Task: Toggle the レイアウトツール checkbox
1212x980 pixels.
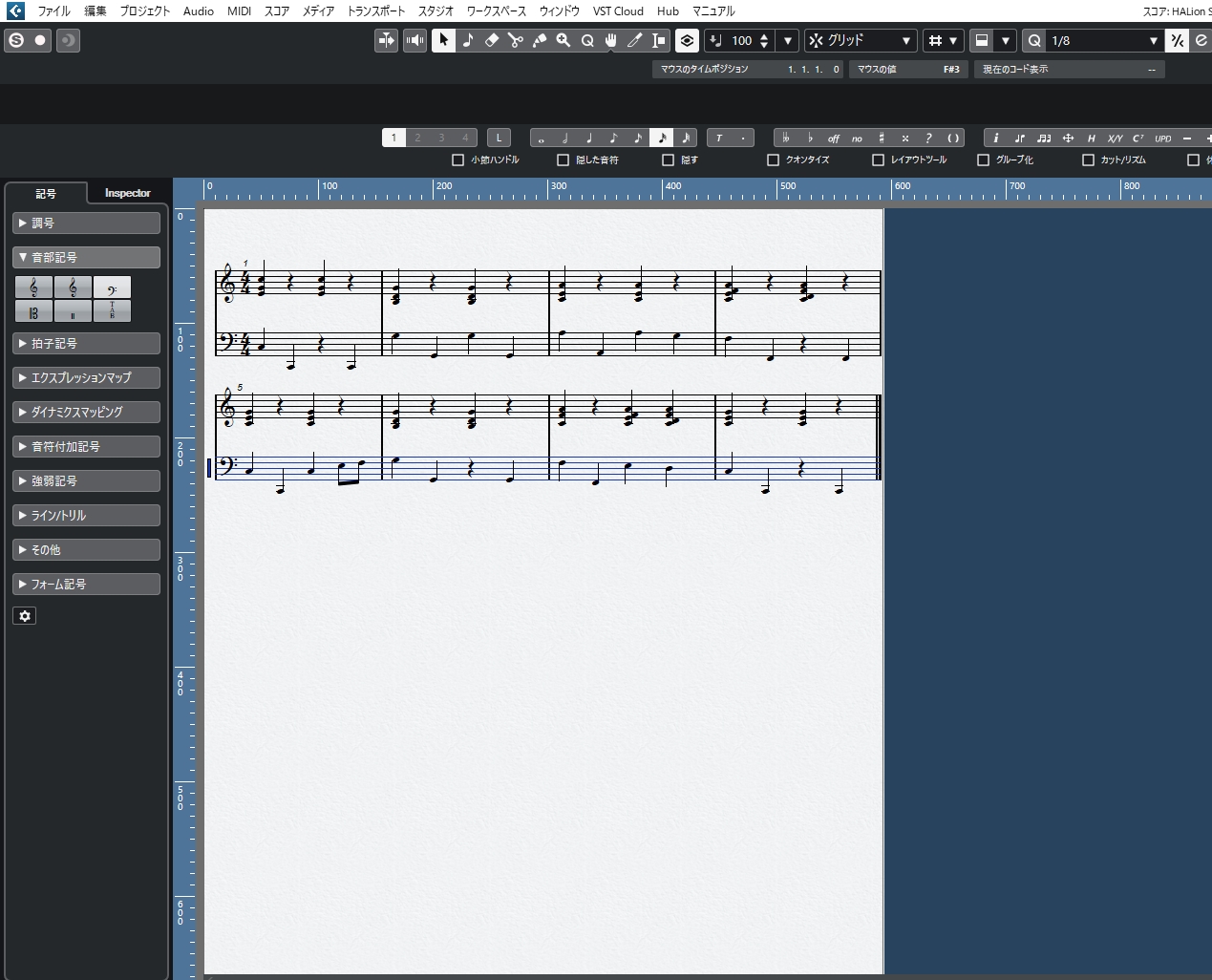Action: coord(879,160)
